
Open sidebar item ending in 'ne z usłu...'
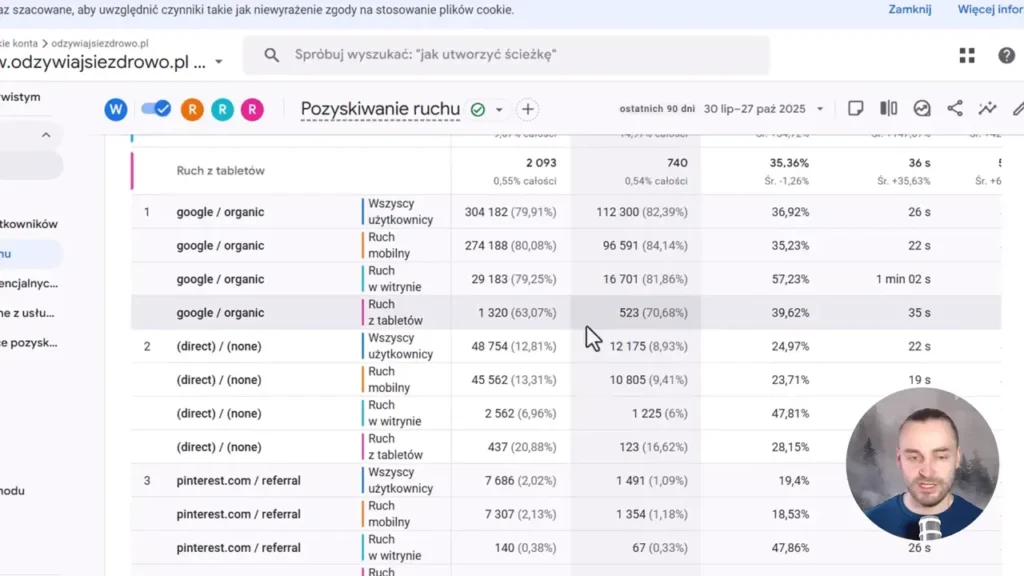27,313
